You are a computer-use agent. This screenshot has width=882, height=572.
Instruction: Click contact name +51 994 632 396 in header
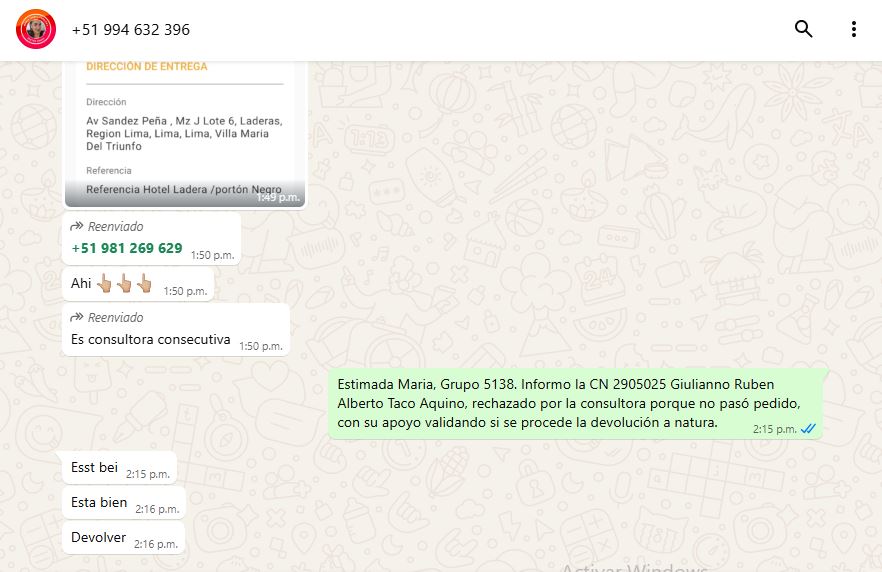tap(131, 30)
